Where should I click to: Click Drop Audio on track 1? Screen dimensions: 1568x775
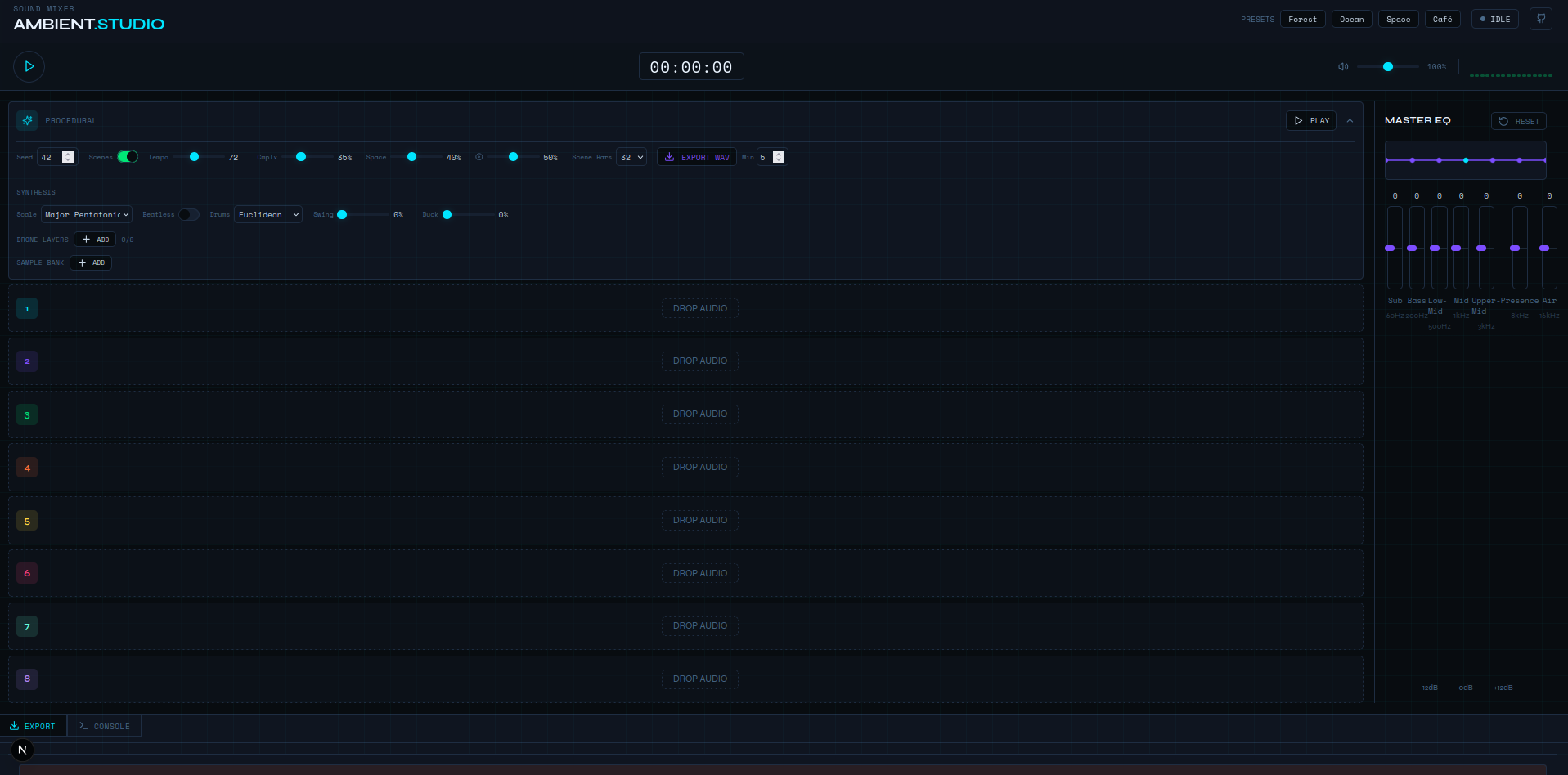tap(700, 308)
